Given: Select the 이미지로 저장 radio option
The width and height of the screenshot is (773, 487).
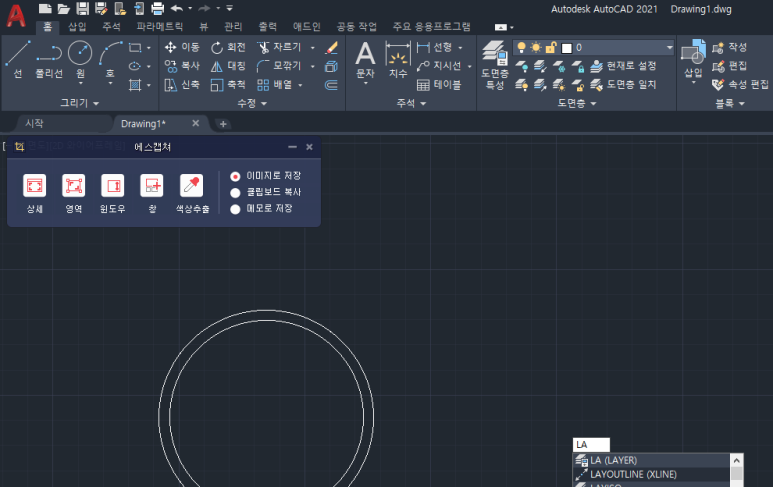Looking at the screenshot, I should click(x=235, y=176).
